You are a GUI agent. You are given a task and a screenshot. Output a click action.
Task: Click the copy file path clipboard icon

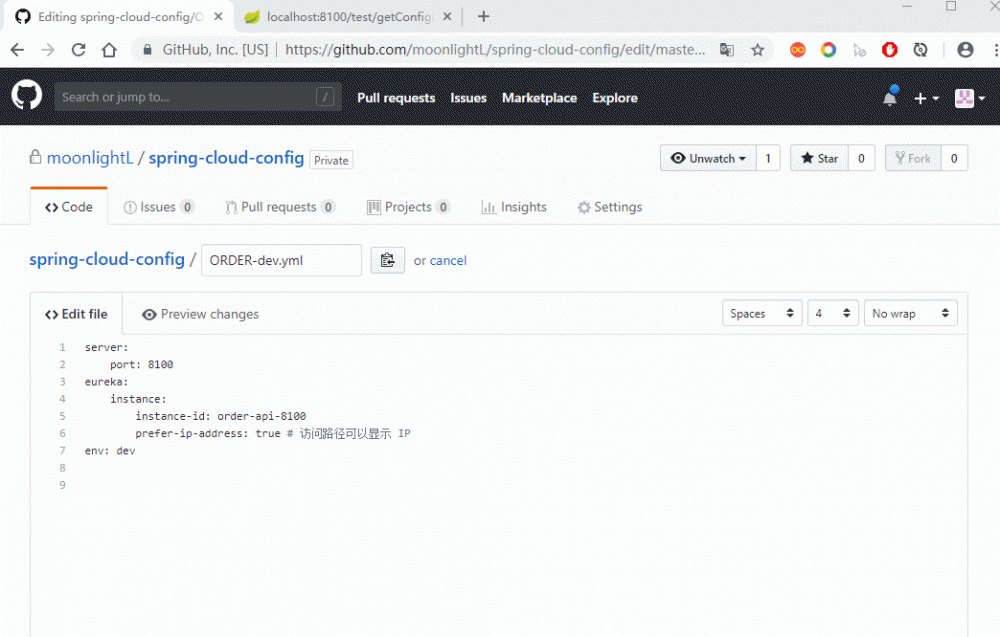pyautogui.click(x=388, y=260)
